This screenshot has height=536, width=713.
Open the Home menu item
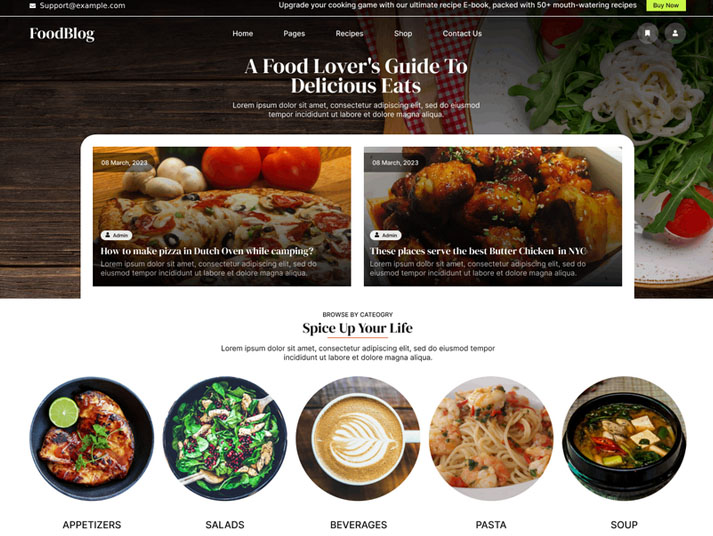click(x=242, y=34)
